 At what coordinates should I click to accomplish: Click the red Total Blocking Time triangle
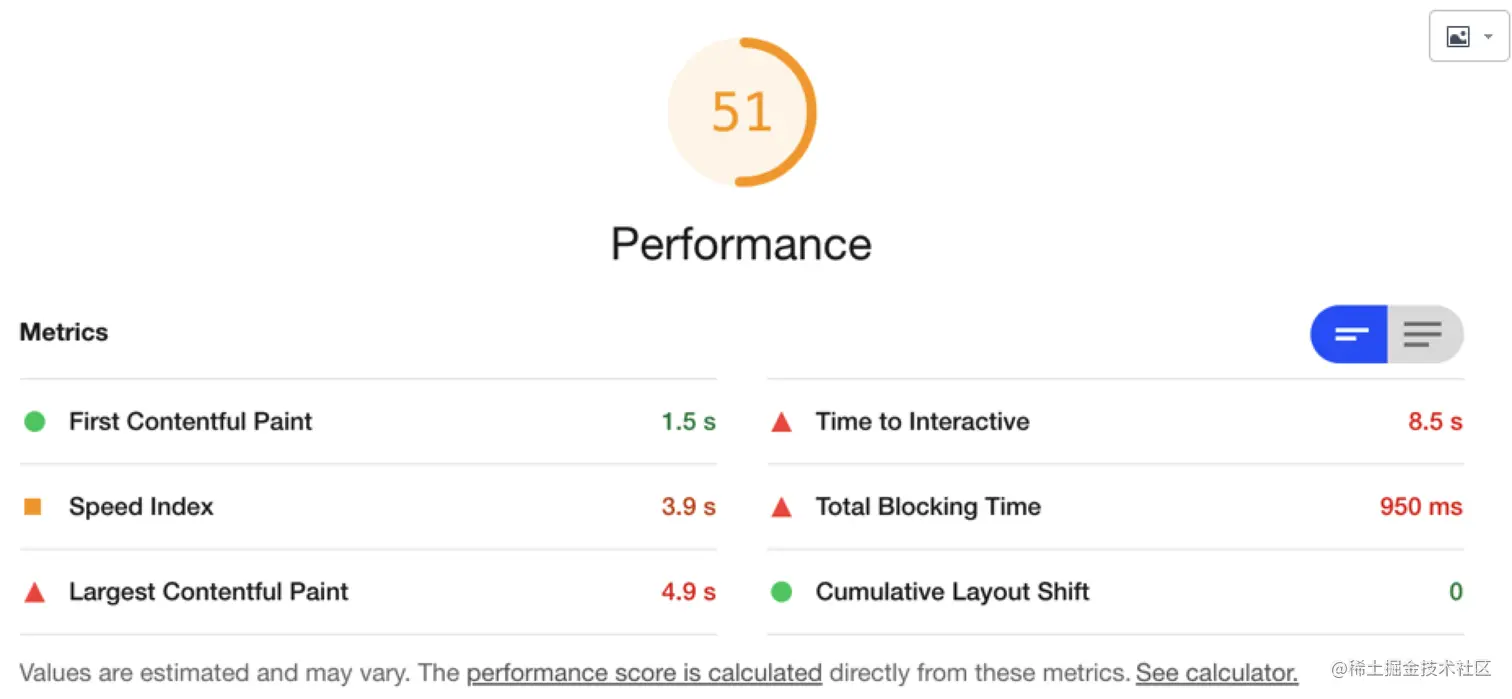(782, 508)
